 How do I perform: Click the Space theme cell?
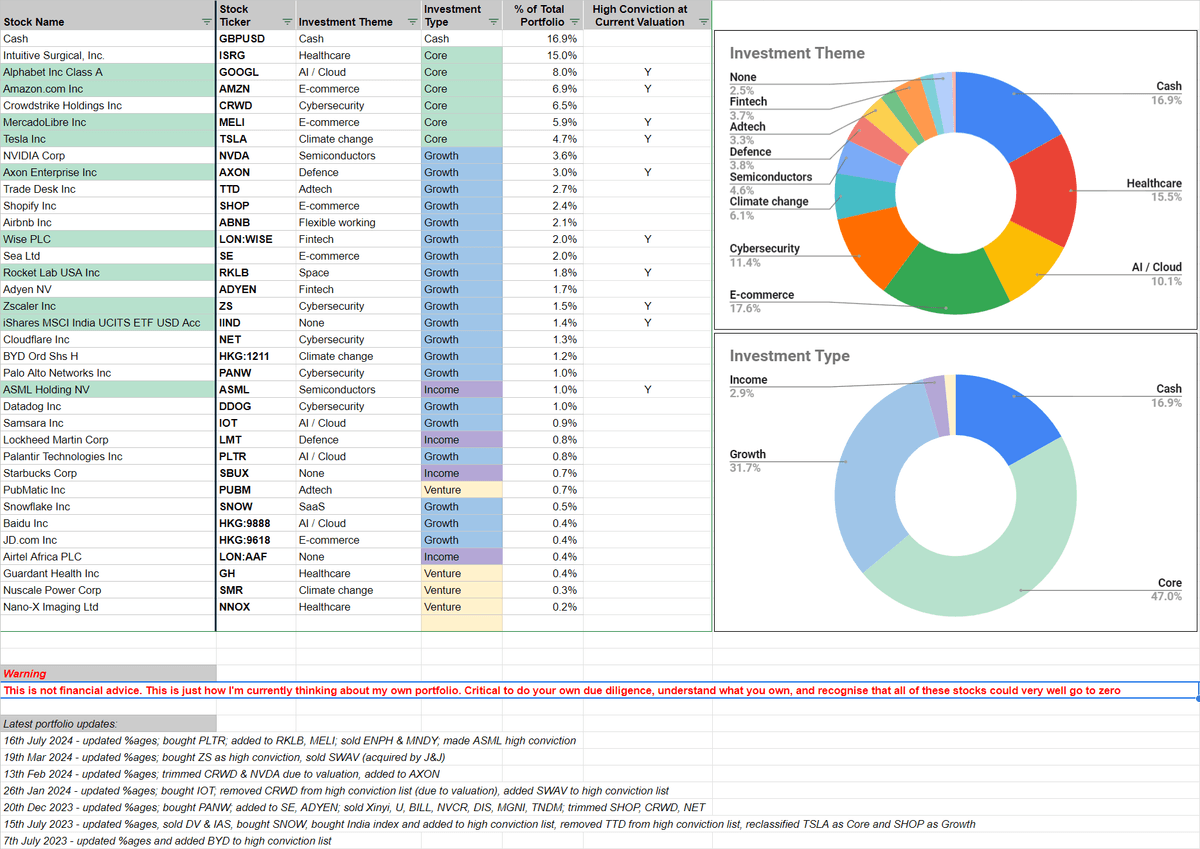coord(358,272)
